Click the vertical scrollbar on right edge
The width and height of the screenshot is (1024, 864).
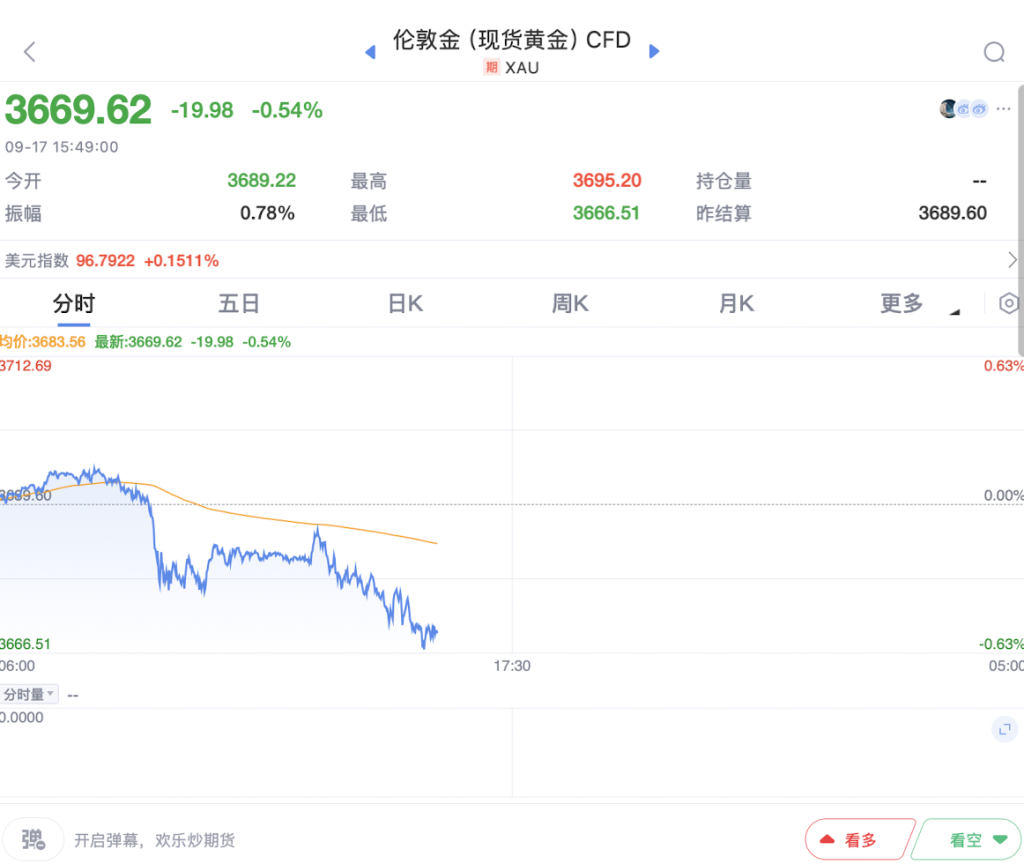pos(1021,196)
